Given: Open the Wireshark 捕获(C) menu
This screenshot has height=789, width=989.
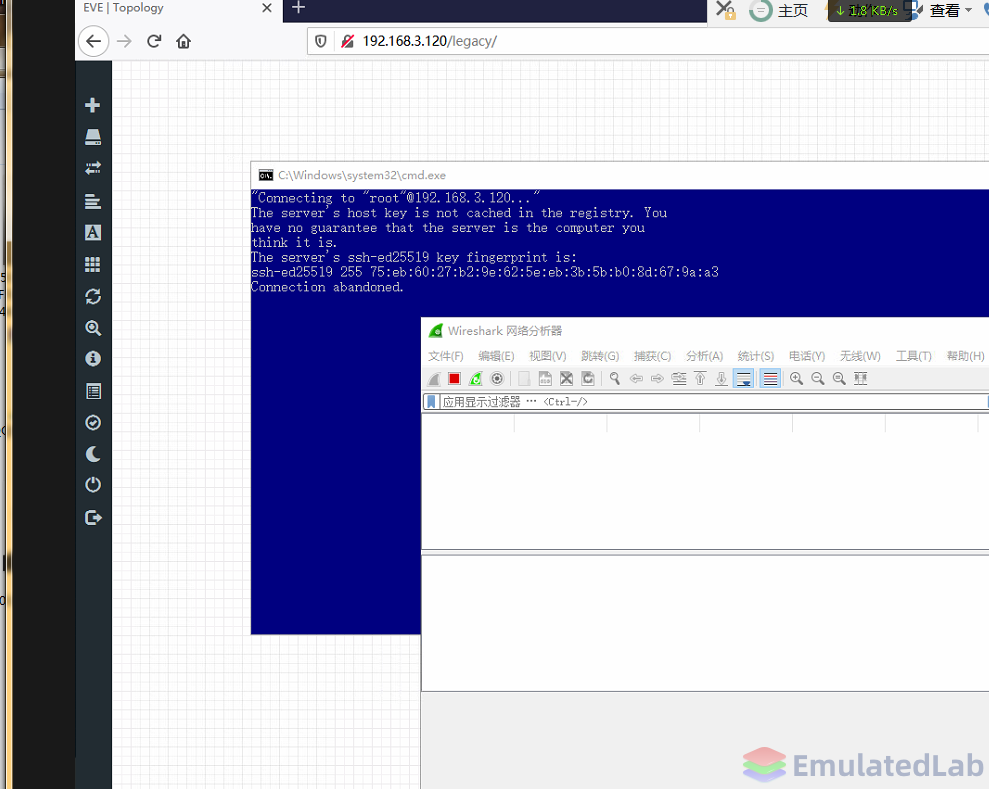Looking at the screenshot, I should 652,356.
